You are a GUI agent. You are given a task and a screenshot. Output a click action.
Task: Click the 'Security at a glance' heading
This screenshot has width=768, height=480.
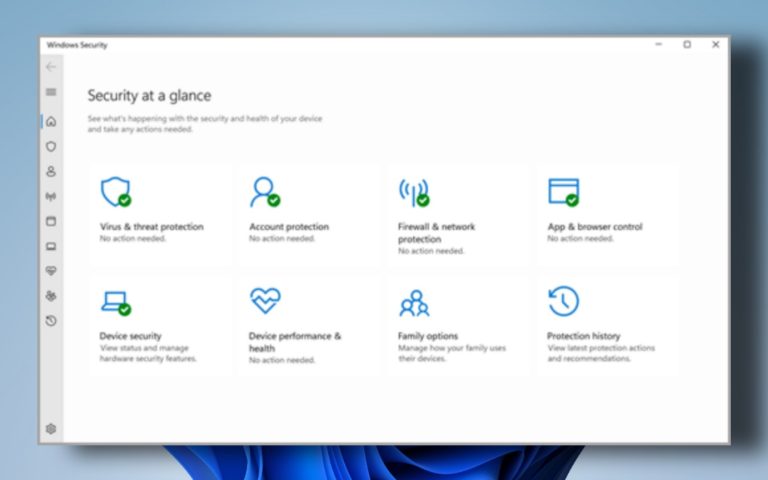149,96
